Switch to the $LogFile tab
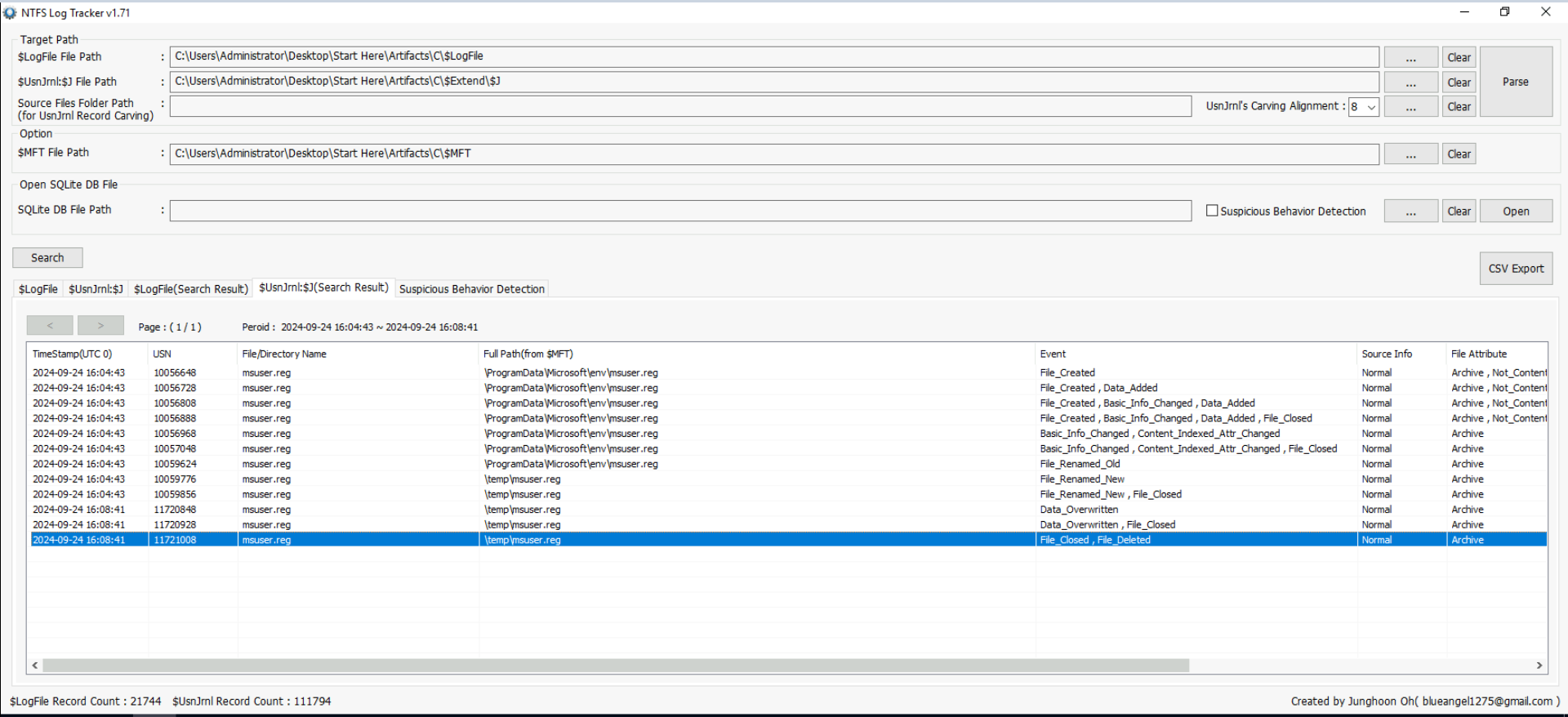1568x717 pixels. click(x=38, y=289)
